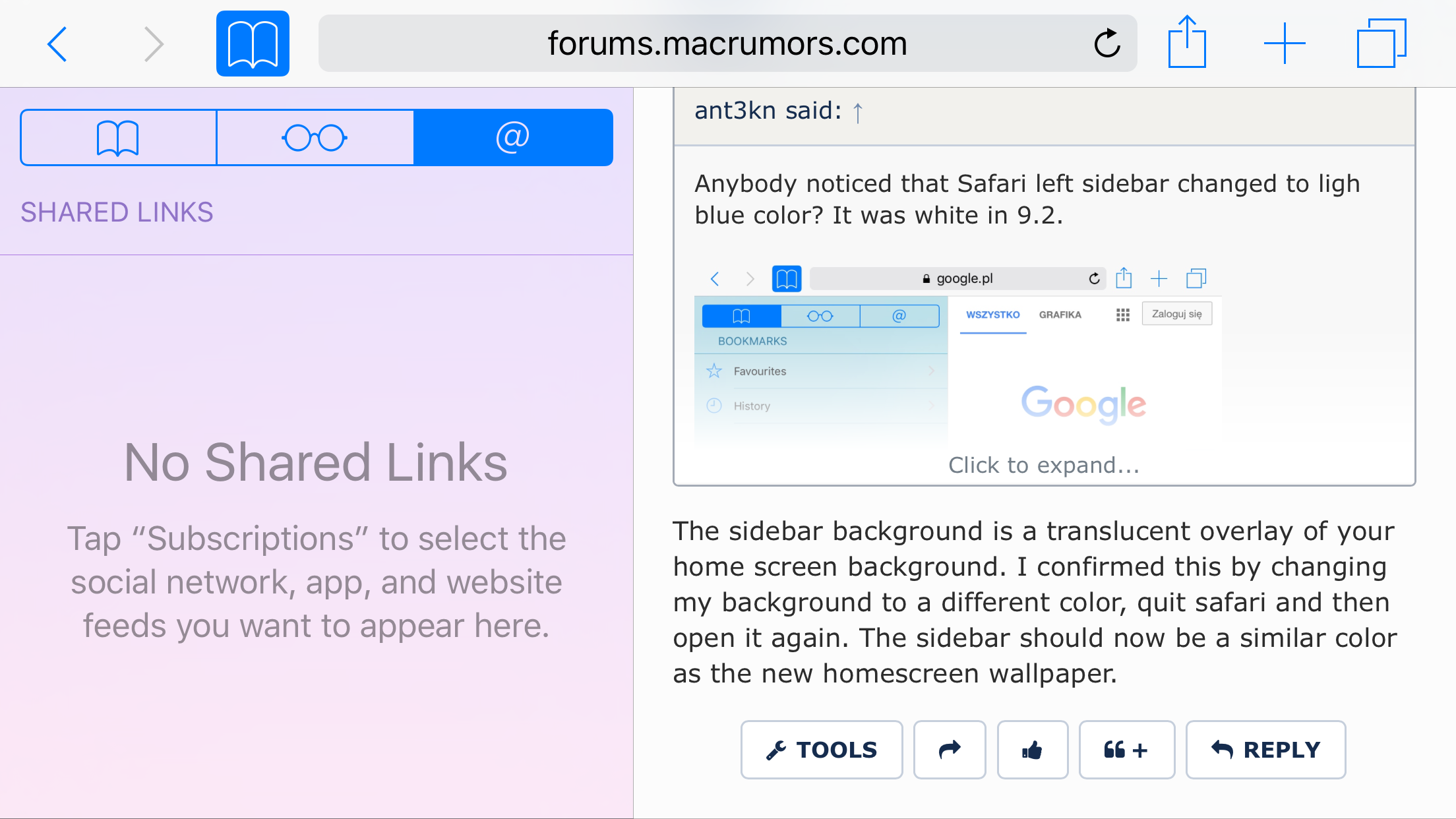Open the post TOOLS menu

[x=821, y=750]
